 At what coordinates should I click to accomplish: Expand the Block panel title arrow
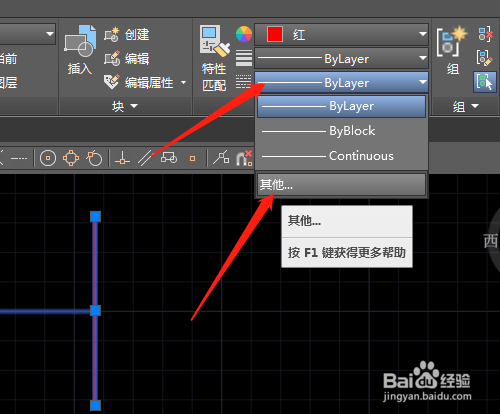tap(134, 106)
